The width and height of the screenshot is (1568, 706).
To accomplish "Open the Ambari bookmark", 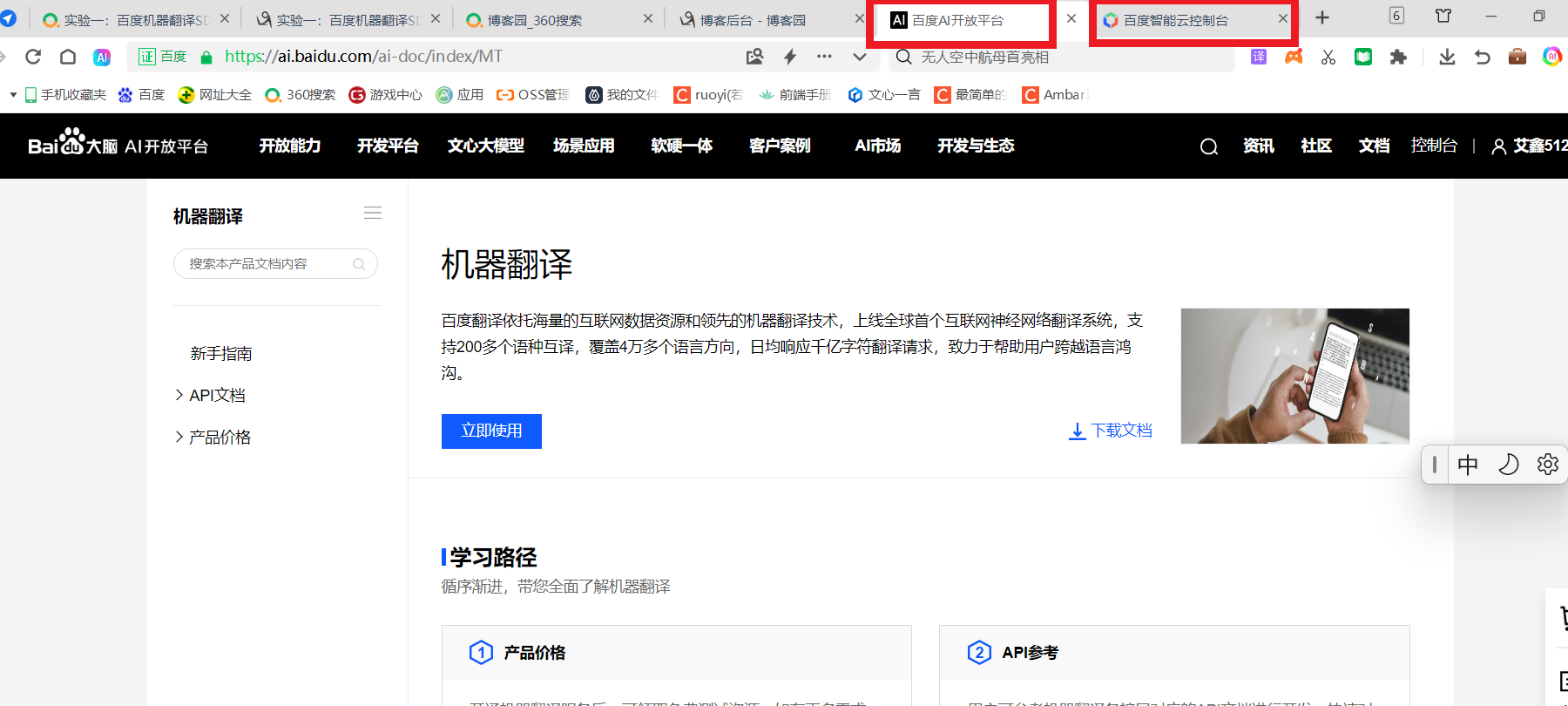I will (1056, 95).
